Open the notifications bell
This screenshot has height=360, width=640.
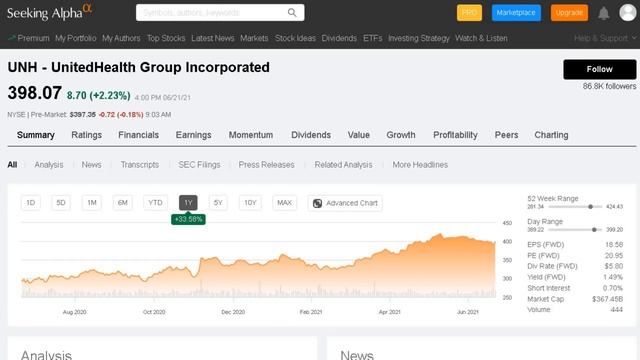(604, 13)
